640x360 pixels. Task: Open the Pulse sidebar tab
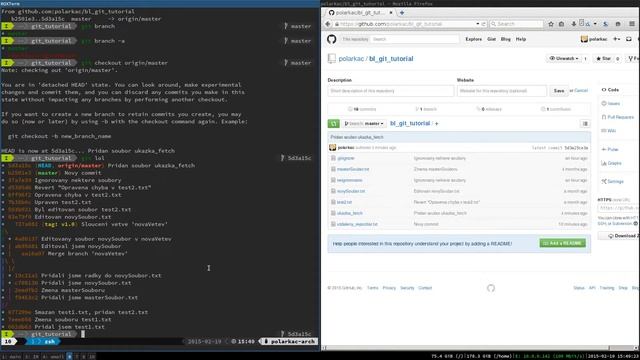610,149
